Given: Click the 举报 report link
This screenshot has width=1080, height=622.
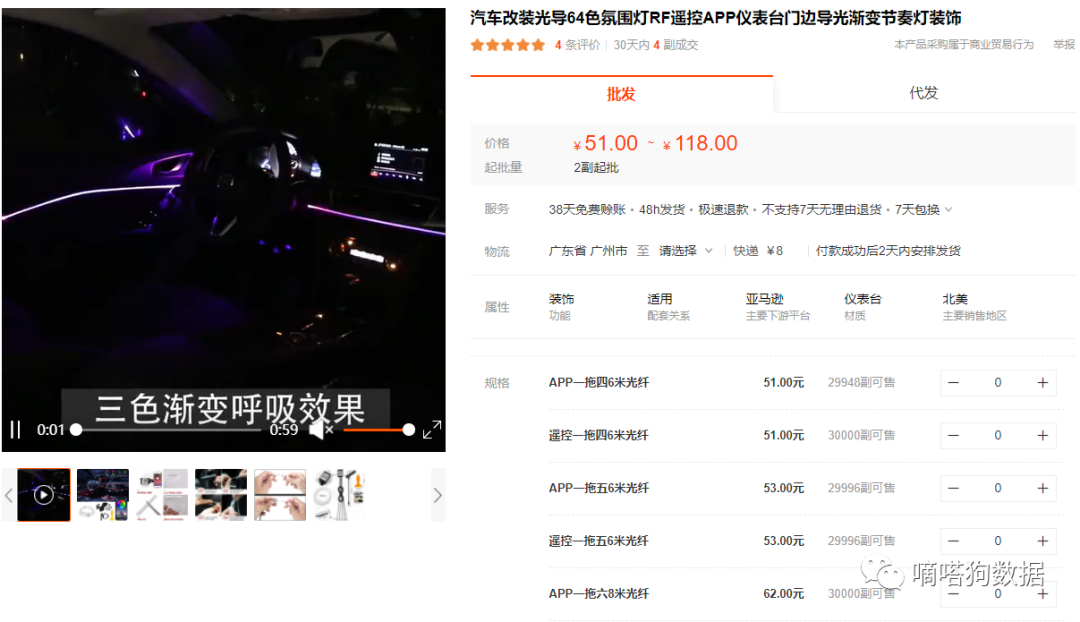Looking at the screenshot, I should coord(1063,45).
